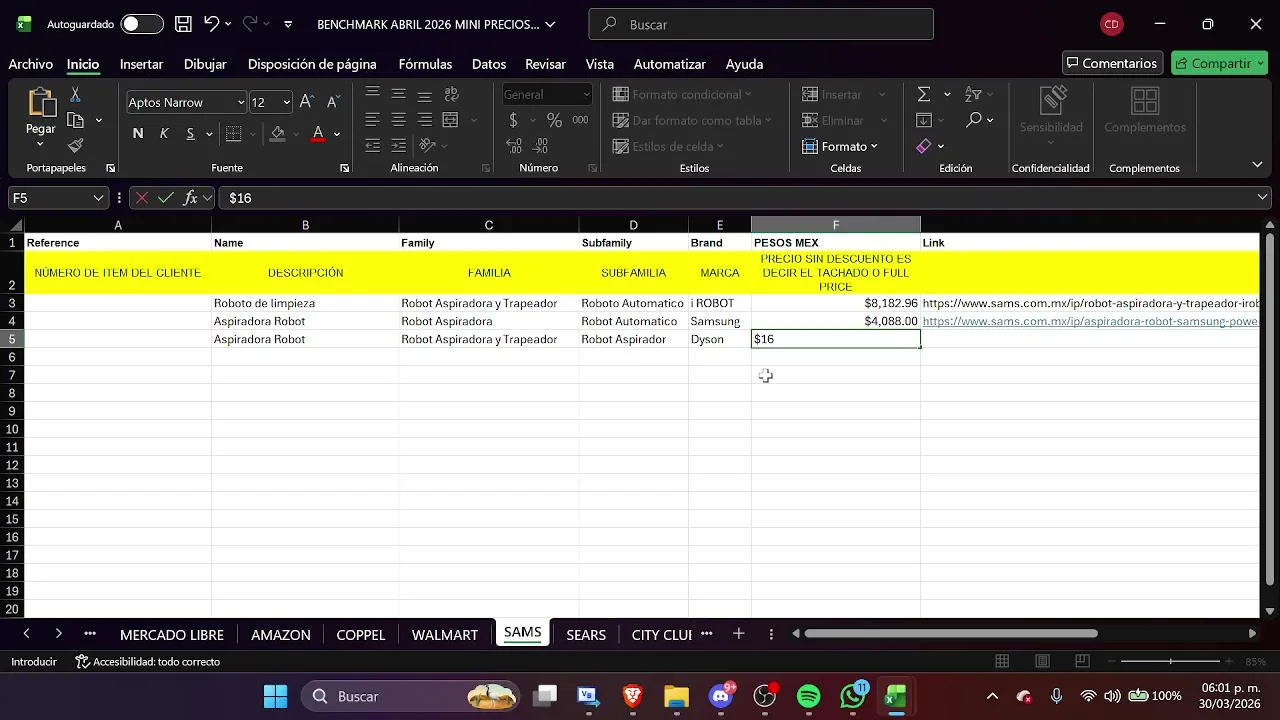This screenshot has width=1280, height=720.
Task: Click the horizontal scrollbar thumb
Action: pos(950,633)
